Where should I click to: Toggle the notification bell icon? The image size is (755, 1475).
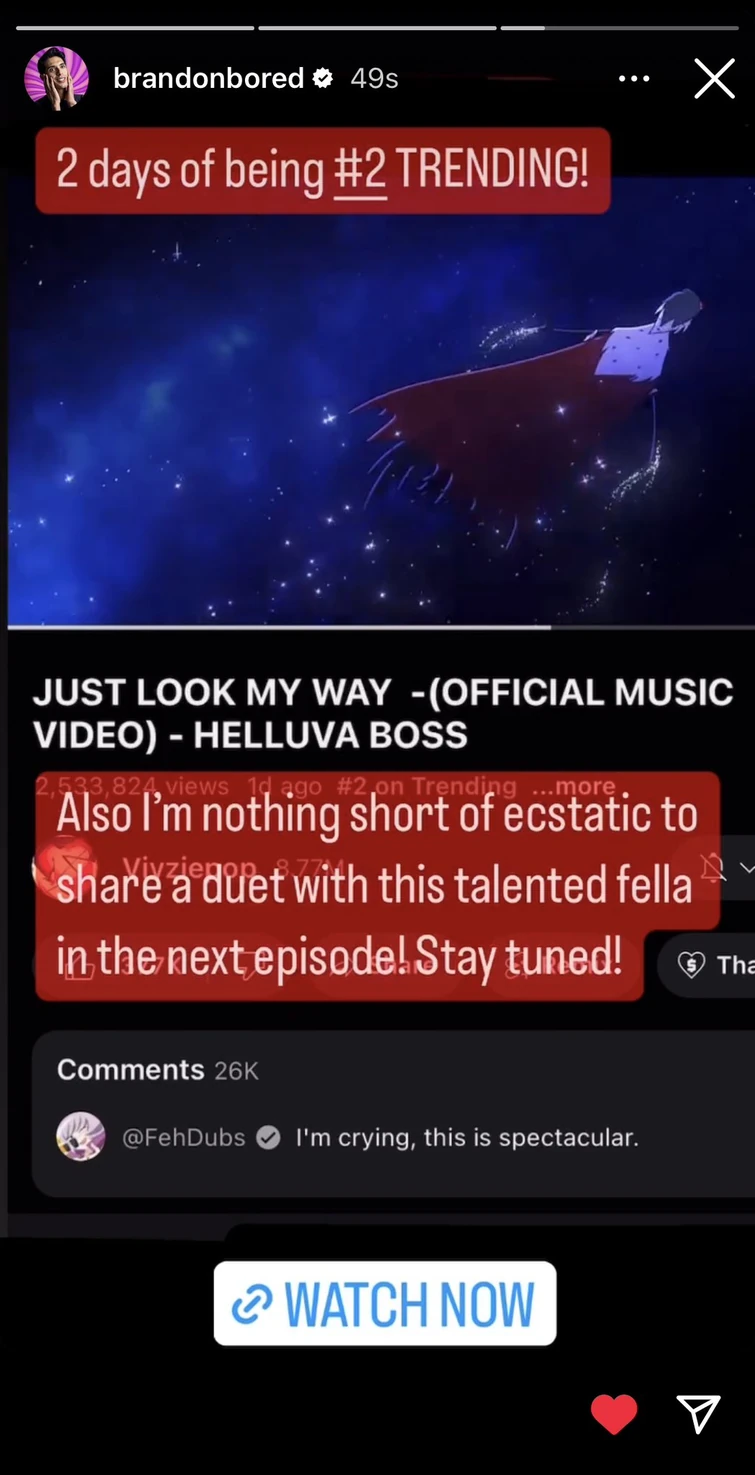click(x=713, y=867)
